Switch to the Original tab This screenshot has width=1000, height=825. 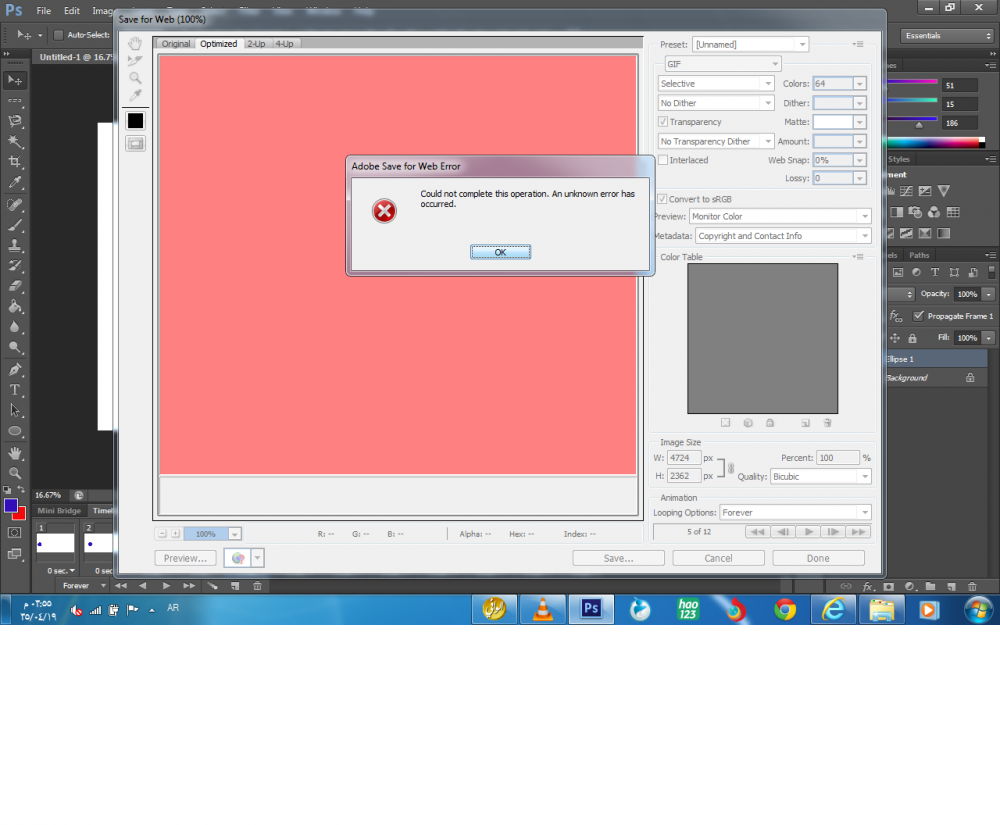(x=176, y=44)
